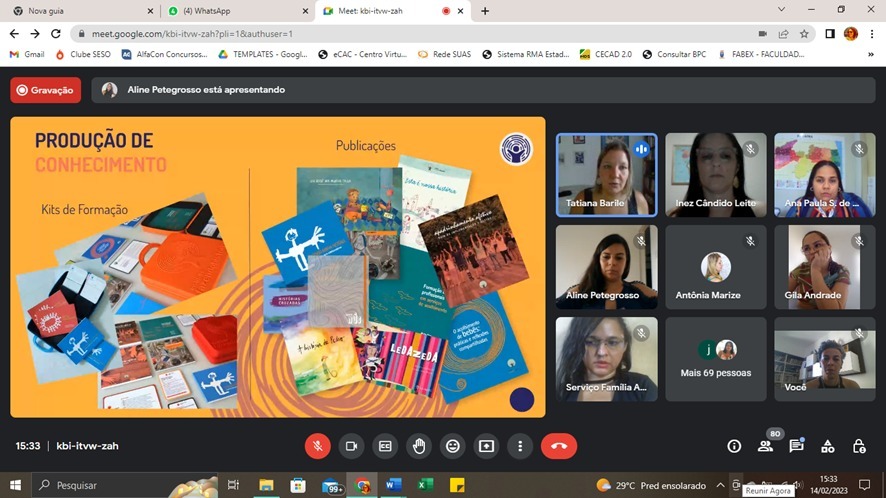Open more options three-dot menu
The height and width of the screenshot is (498, 886).
click(520, 446)
